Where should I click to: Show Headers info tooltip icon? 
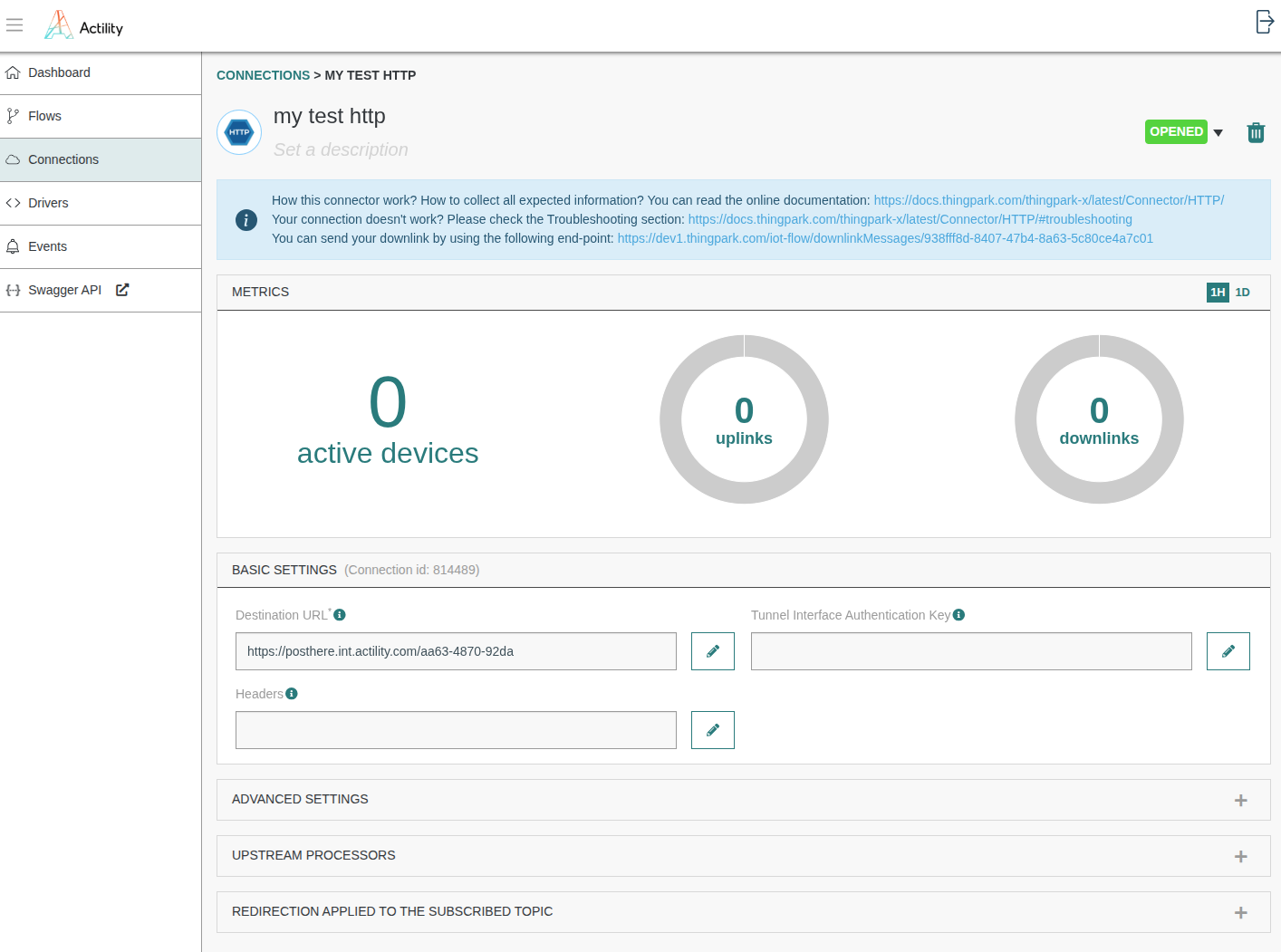292,694
